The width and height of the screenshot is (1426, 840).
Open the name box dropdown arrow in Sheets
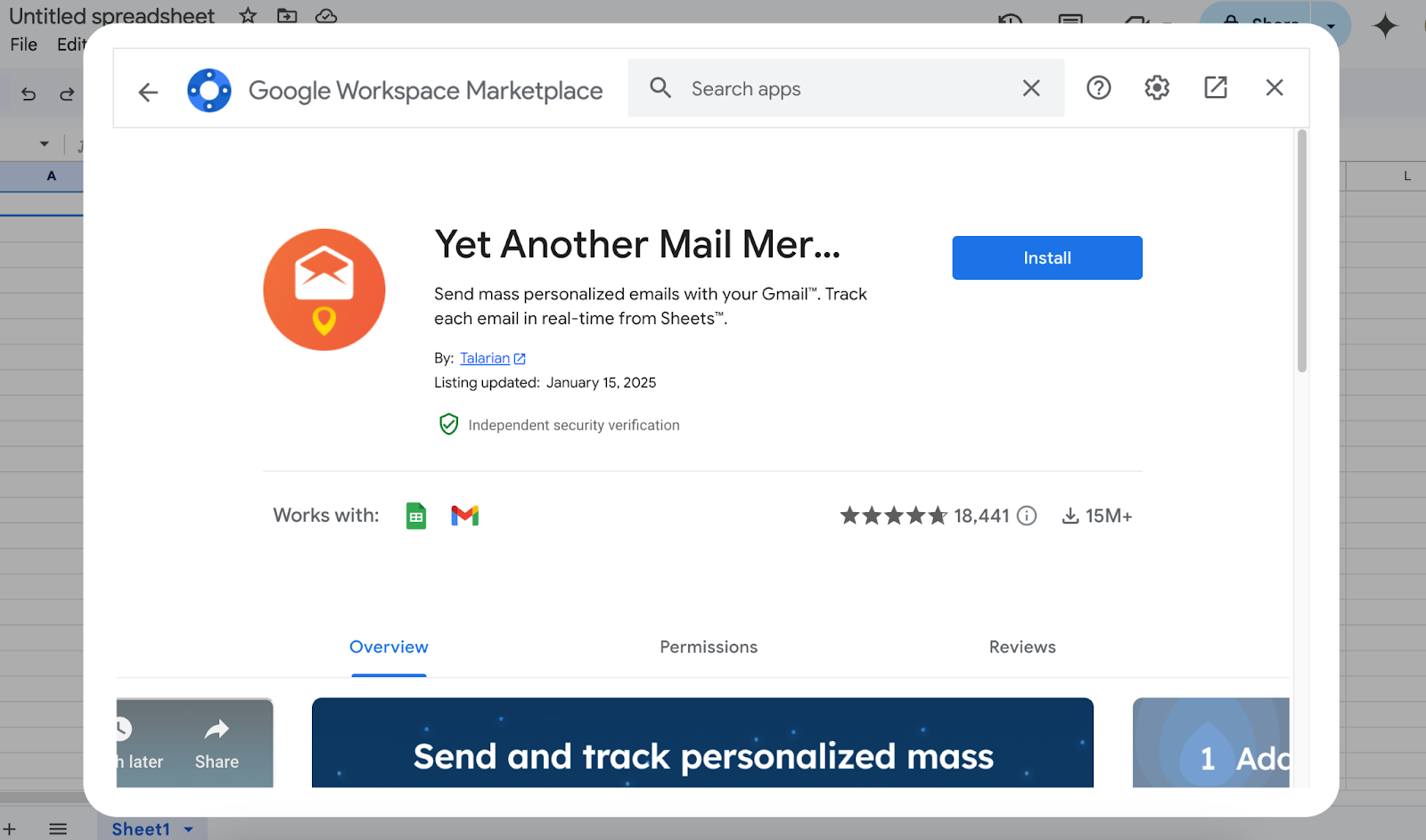coord(44,143)
